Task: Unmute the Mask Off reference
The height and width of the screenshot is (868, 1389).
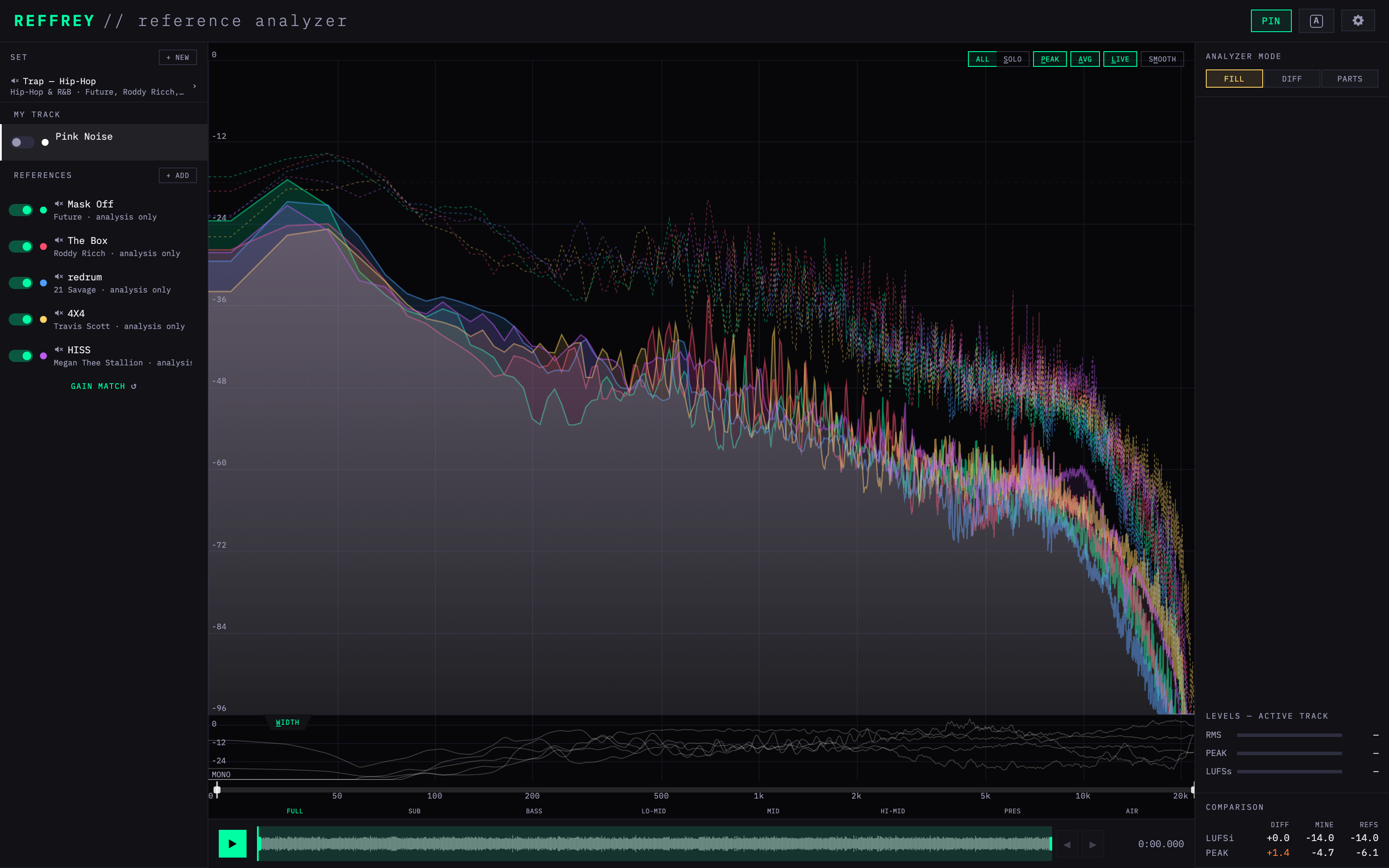Action: point(59,204)
